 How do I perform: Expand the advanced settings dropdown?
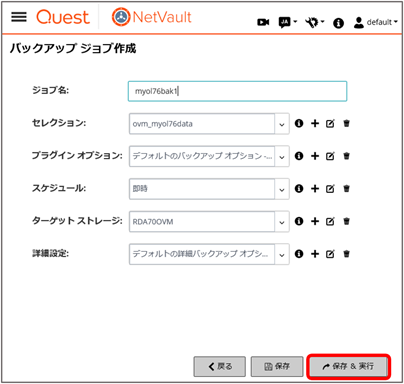tap(282, 254)
